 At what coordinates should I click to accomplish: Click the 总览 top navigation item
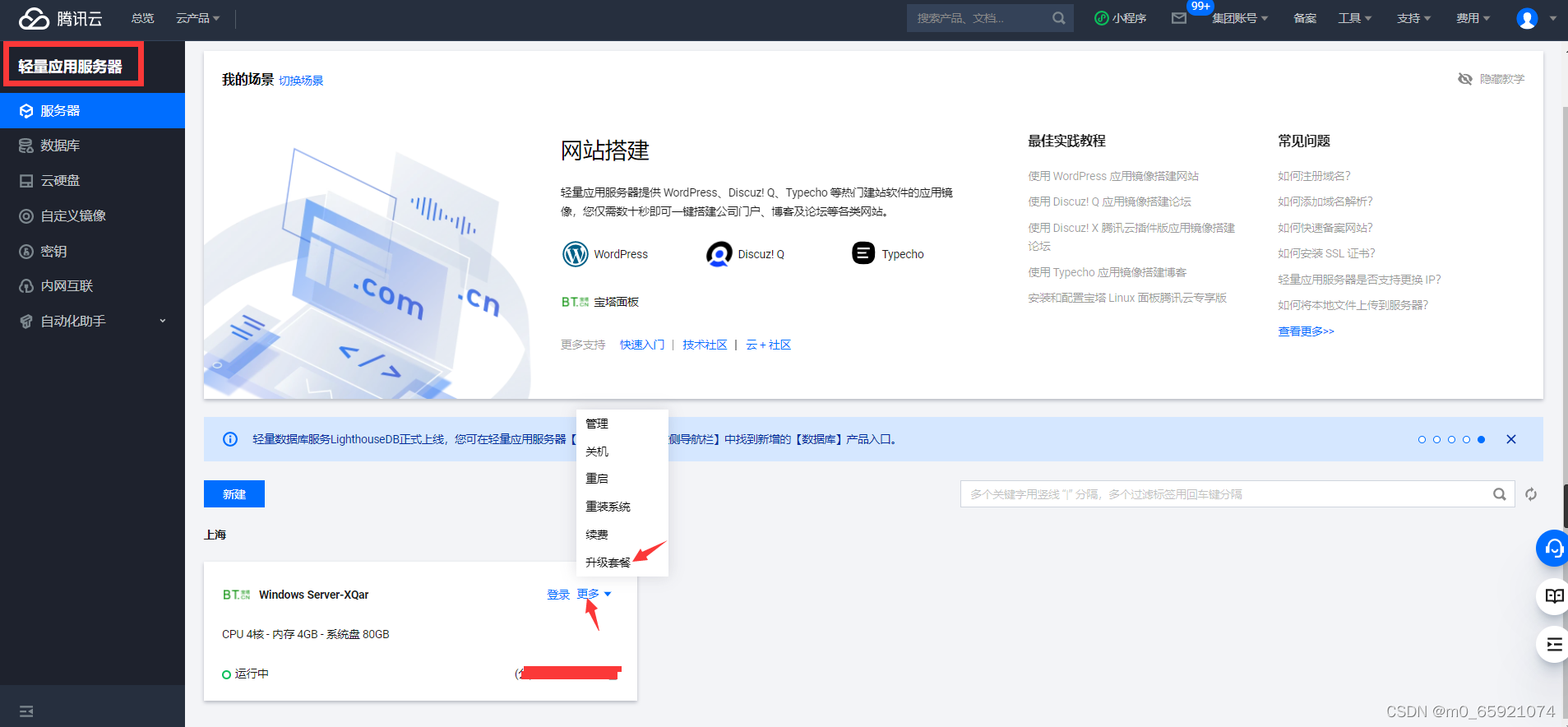coord(142,18)
